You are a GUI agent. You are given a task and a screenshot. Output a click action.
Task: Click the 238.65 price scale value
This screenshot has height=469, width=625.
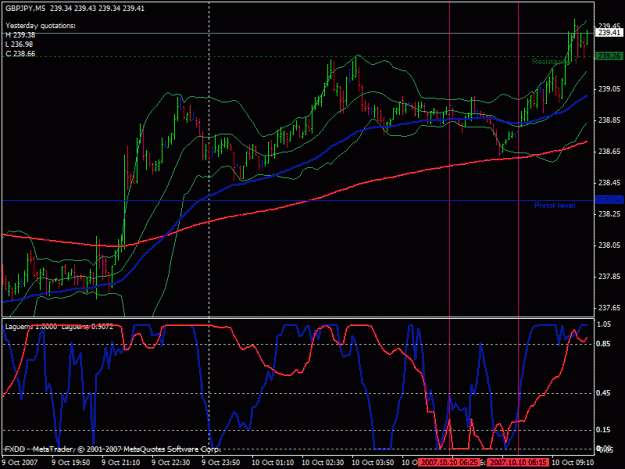click(x=609, y=151)
